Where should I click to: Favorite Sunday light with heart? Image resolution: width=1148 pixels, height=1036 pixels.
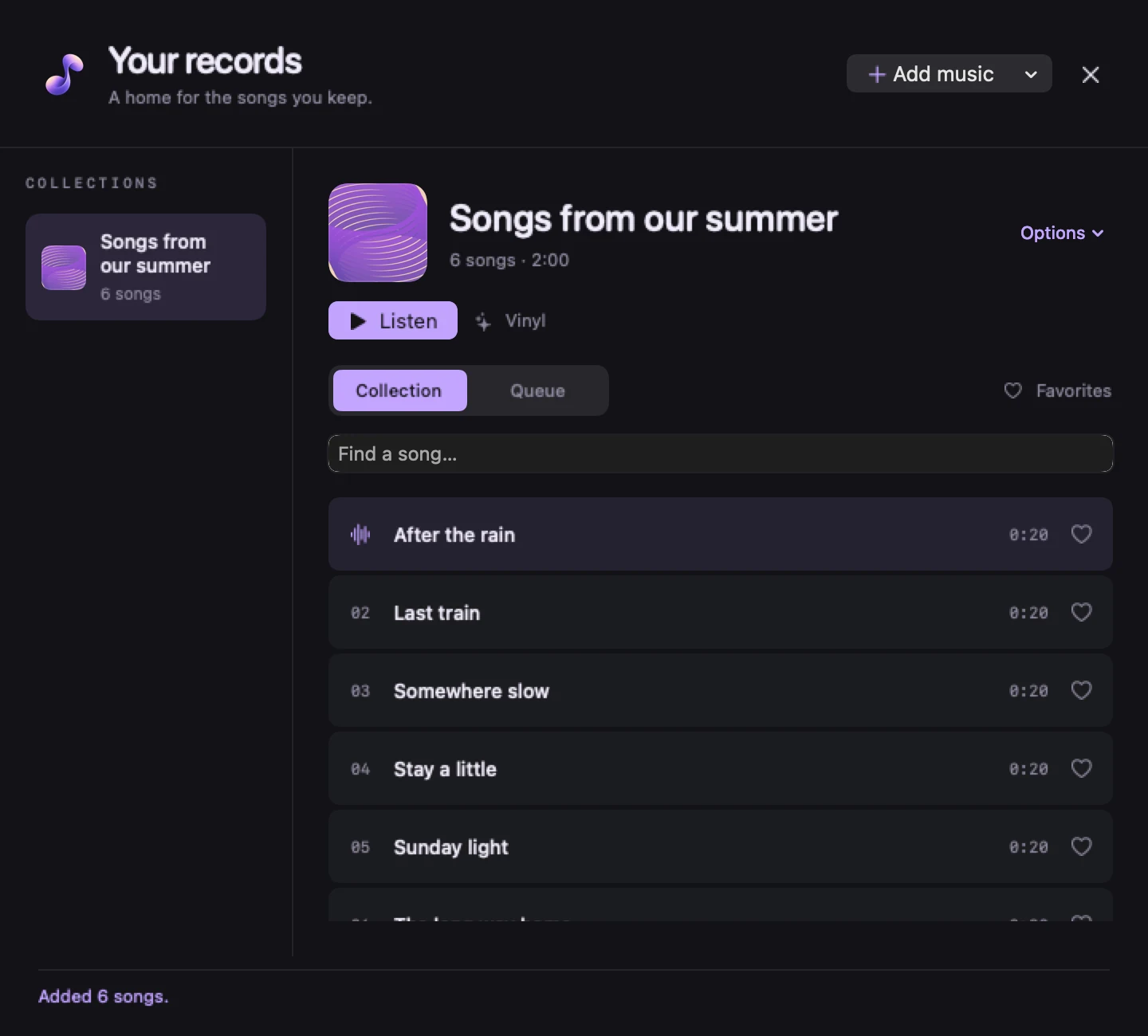click(x=1081, y=846)
